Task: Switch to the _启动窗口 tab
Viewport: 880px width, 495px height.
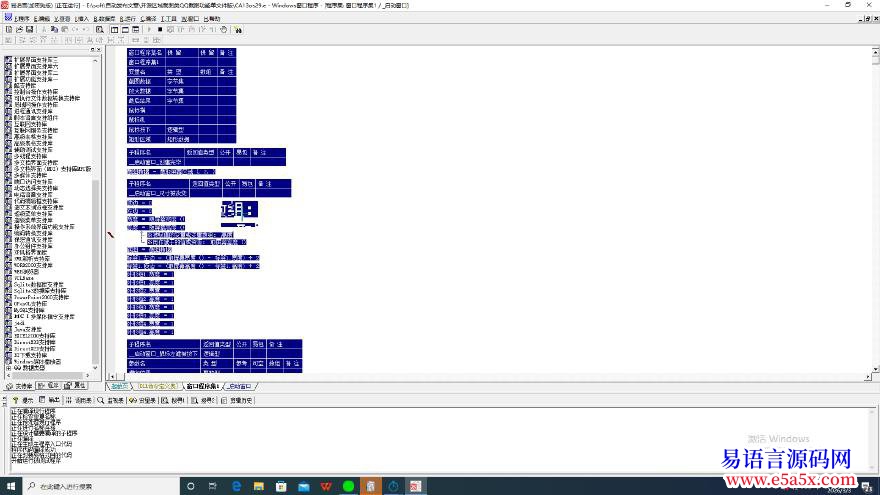Action: [240, 385]
